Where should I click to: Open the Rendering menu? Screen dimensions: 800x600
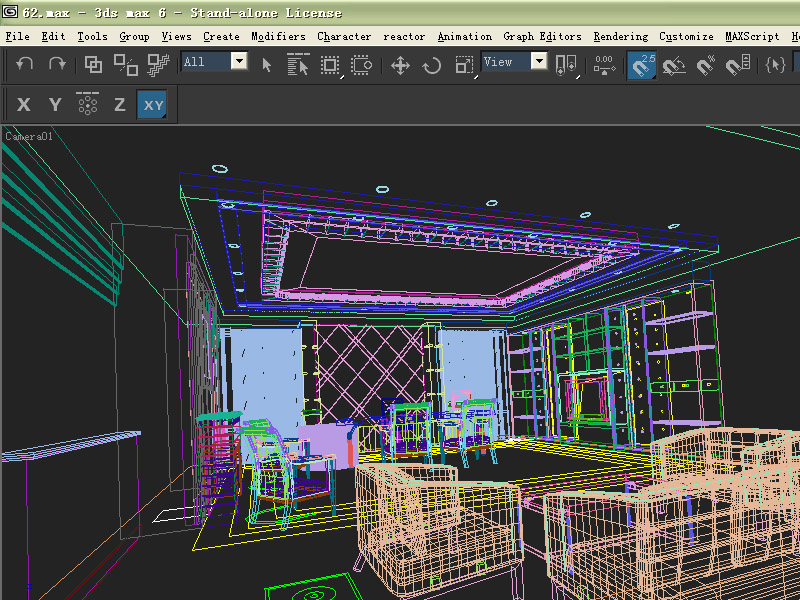click(620, 36)
